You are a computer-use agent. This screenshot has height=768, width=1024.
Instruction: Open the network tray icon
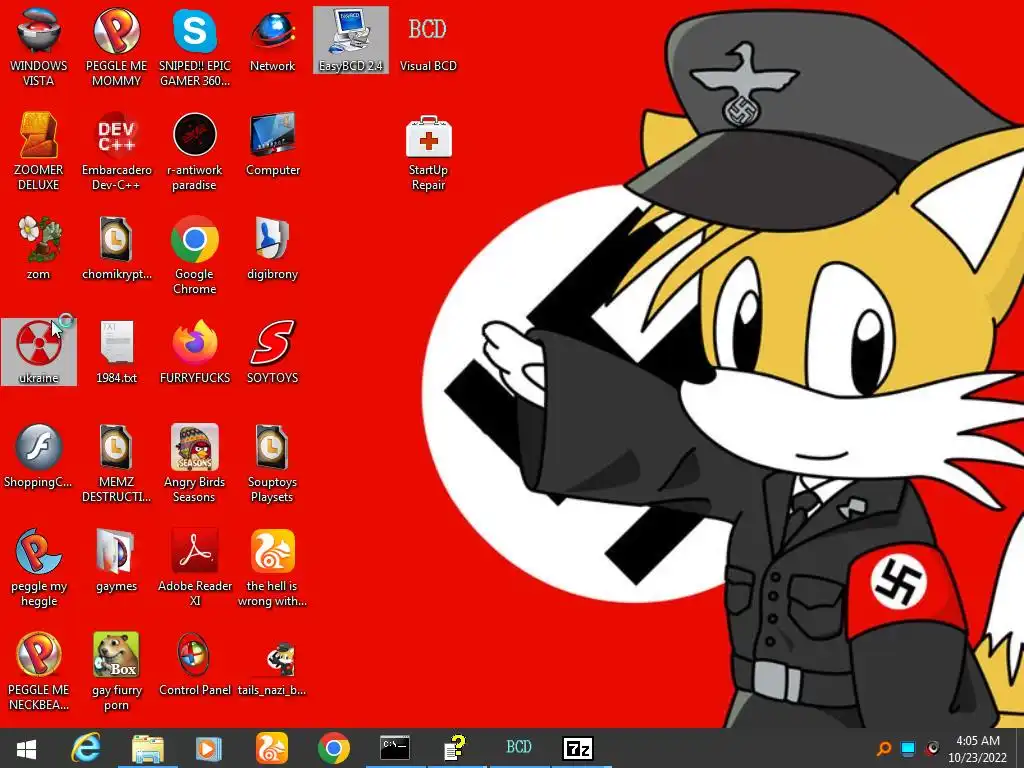coord(908,748)
